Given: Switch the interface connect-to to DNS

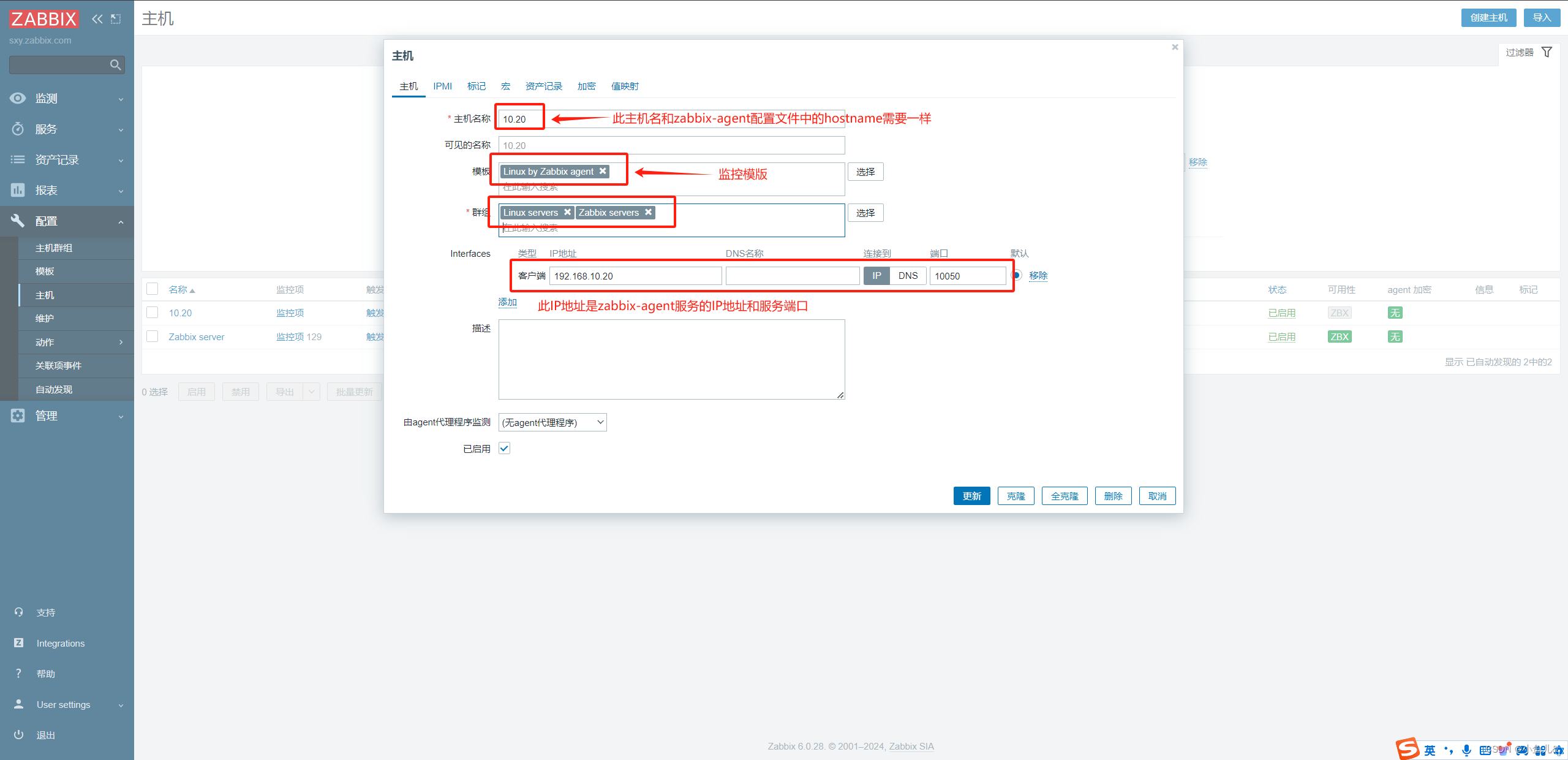Looking at the screenshot, I should pos(908,276).
